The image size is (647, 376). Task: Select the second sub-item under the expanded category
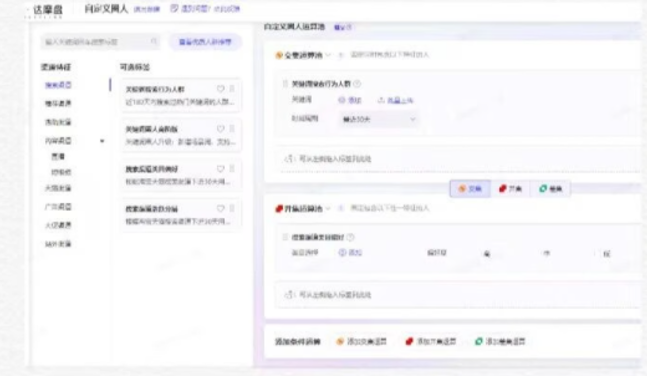pos(61,172)
